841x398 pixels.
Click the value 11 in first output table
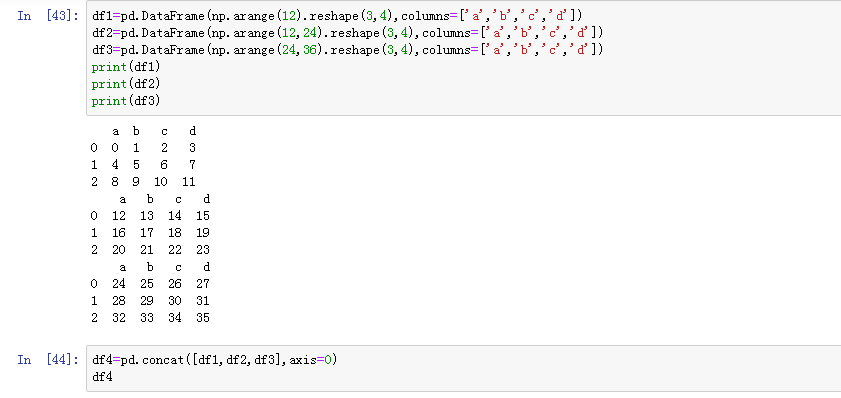189,182
